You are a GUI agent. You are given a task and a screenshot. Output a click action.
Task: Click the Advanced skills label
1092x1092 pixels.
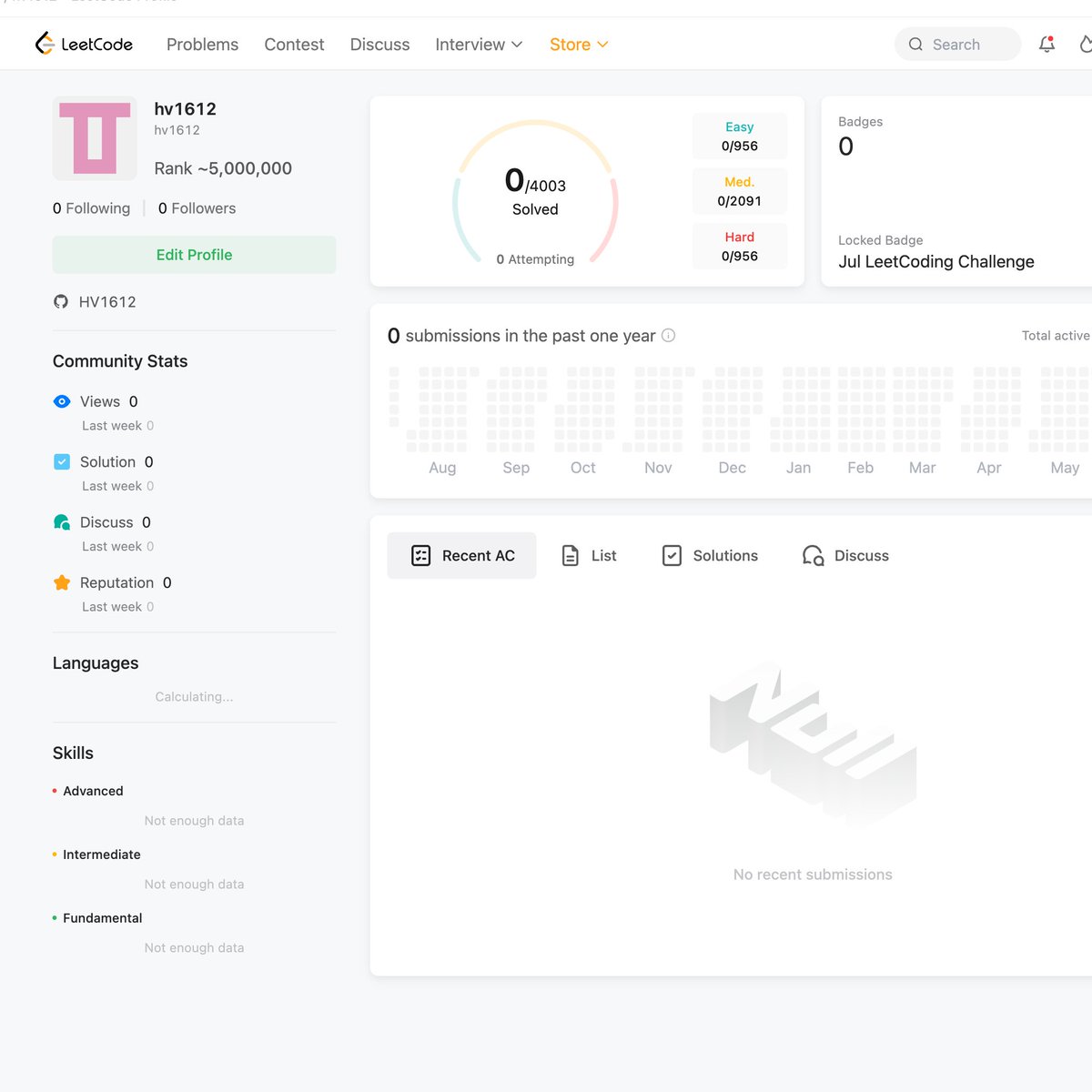[x=93, y=791]
